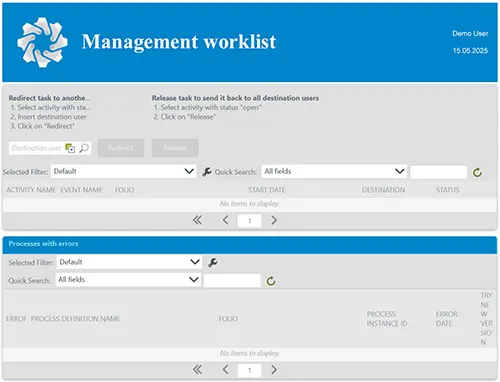Sort by PROCESS DEFINITION NAME column header

click(x=75, y=319)
